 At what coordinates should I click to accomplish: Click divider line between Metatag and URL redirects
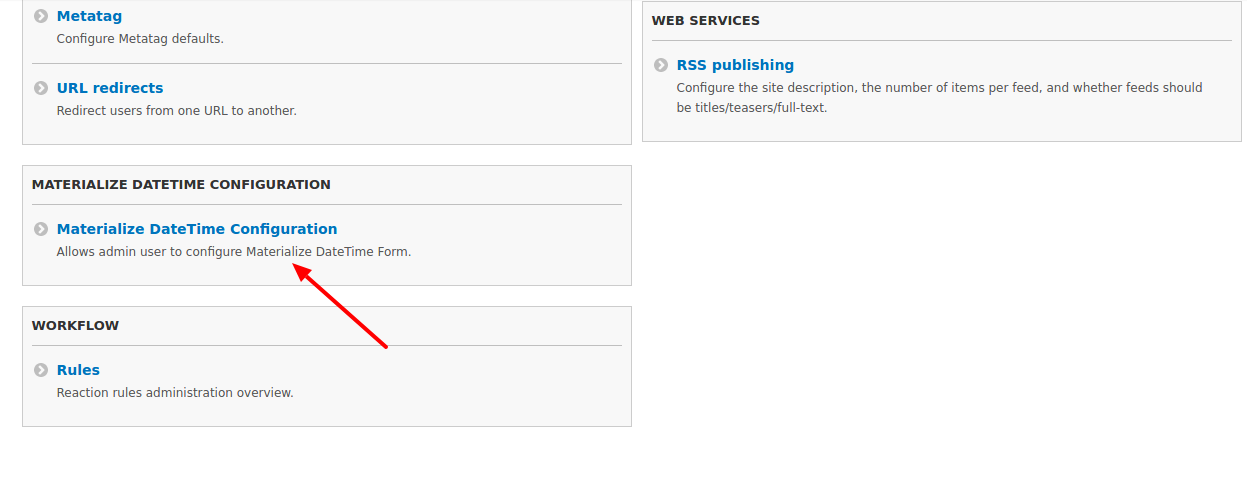point(326,64)
